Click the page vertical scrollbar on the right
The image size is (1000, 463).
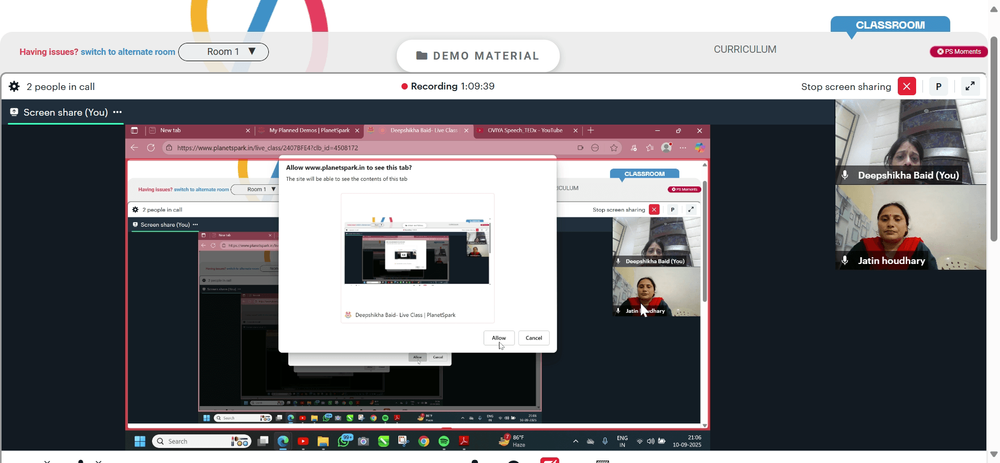point(994,137)
